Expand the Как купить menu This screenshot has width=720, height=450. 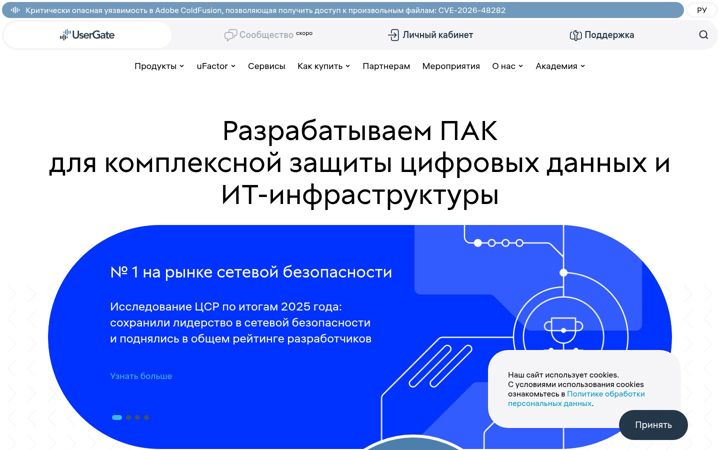point(323,66)
